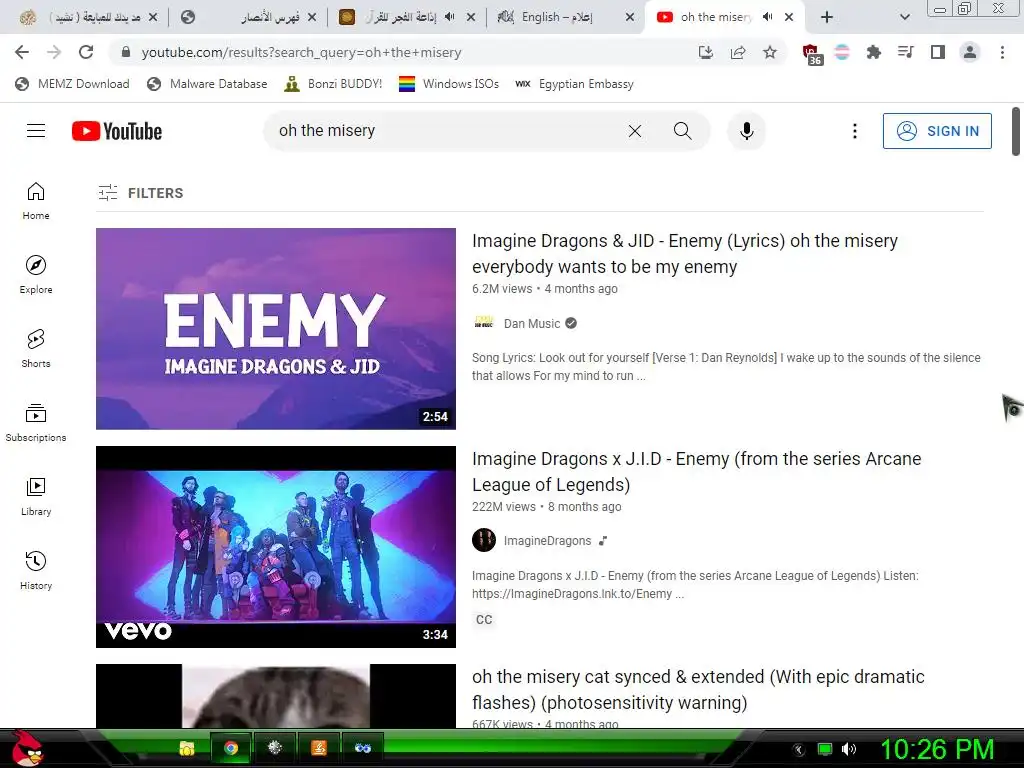This screenshot has height=768, width=1024.
Task: Open a new tab with plus button
Action: [x=827, y=17]
